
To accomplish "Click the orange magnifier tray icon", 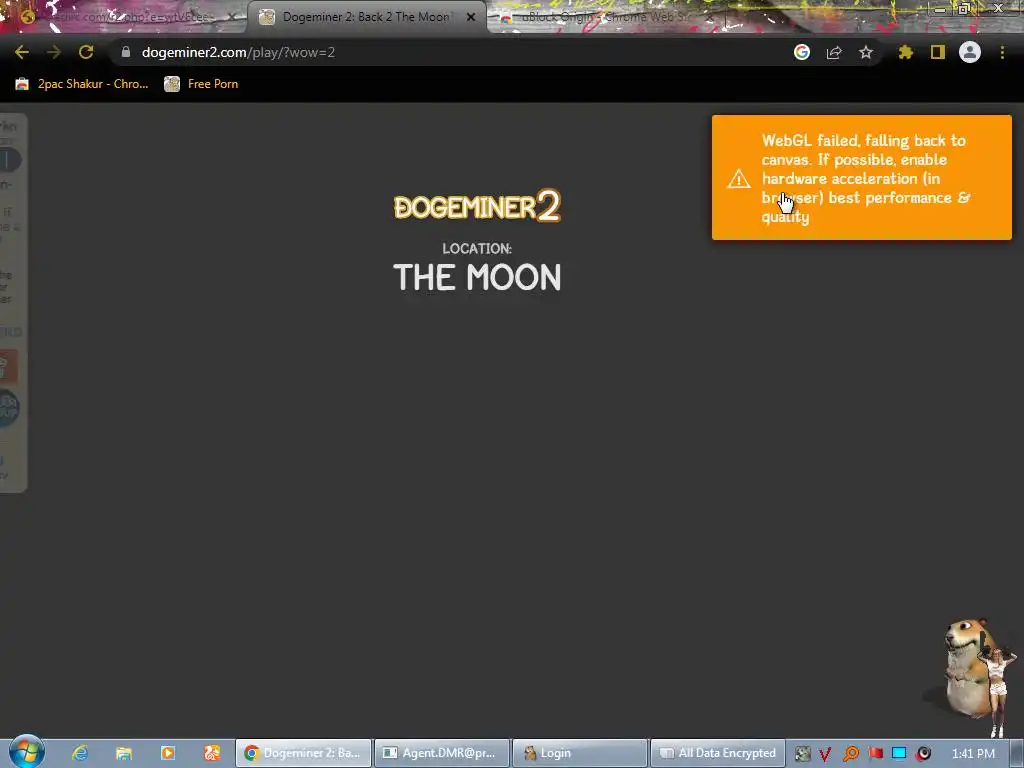I will (850, 754).
